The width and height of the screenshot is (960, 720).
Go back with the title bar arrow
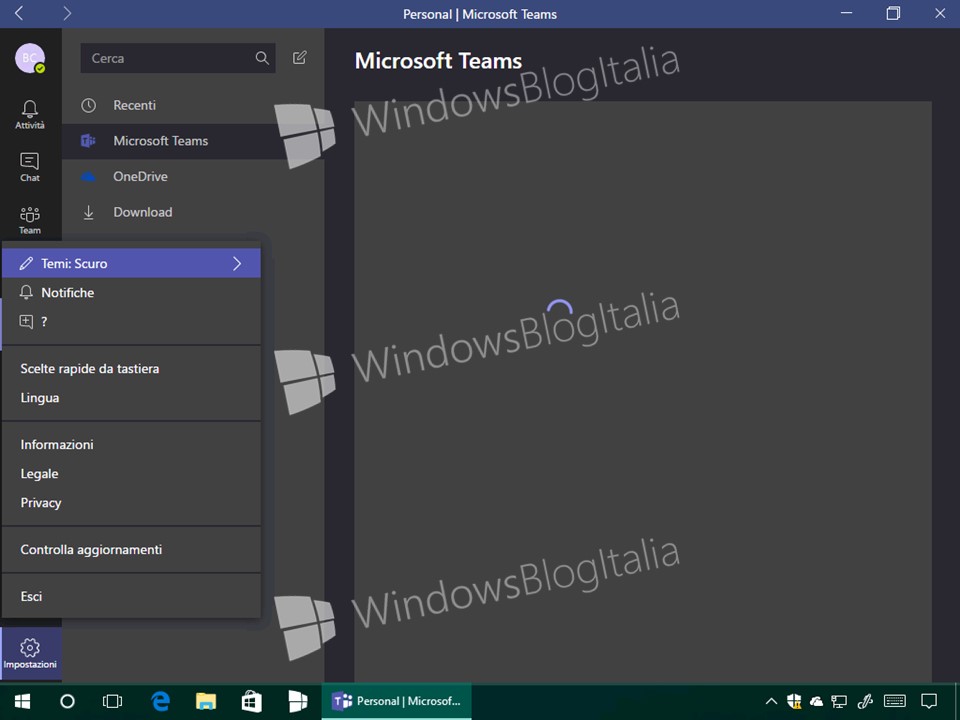19,13
